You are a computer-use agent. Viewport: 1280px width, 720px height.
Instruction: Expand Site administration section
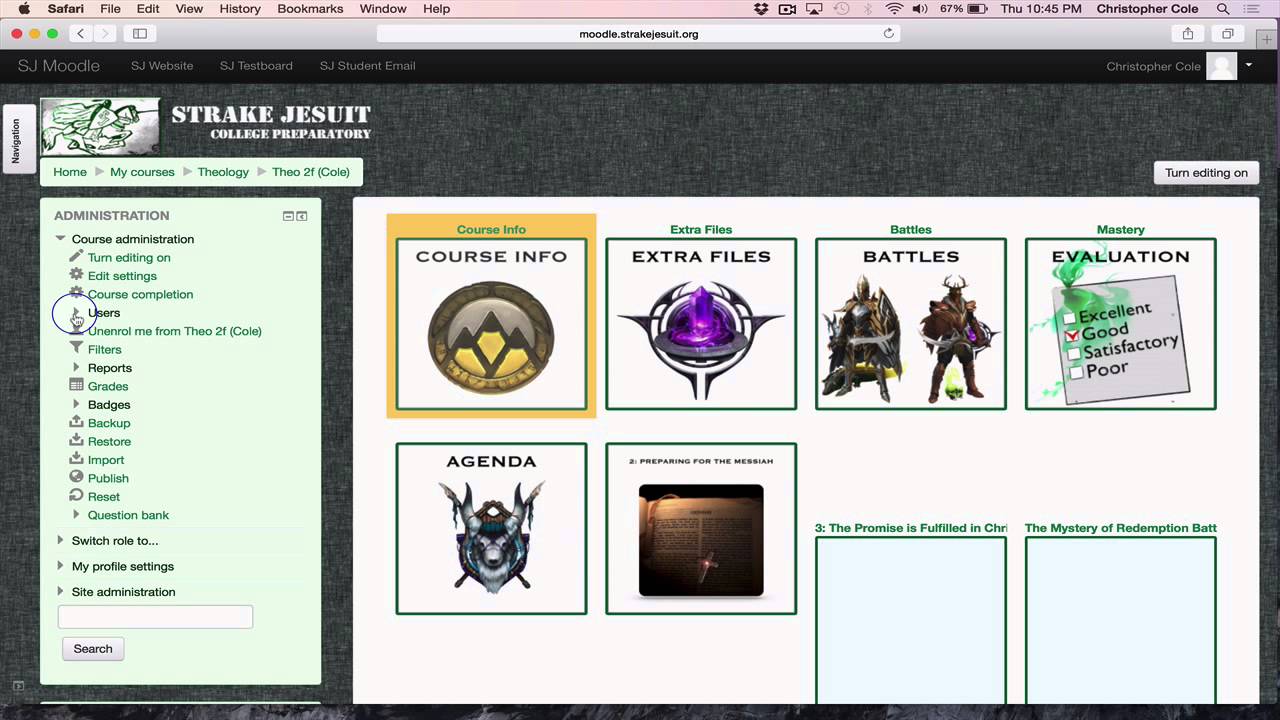click(60, 592)
